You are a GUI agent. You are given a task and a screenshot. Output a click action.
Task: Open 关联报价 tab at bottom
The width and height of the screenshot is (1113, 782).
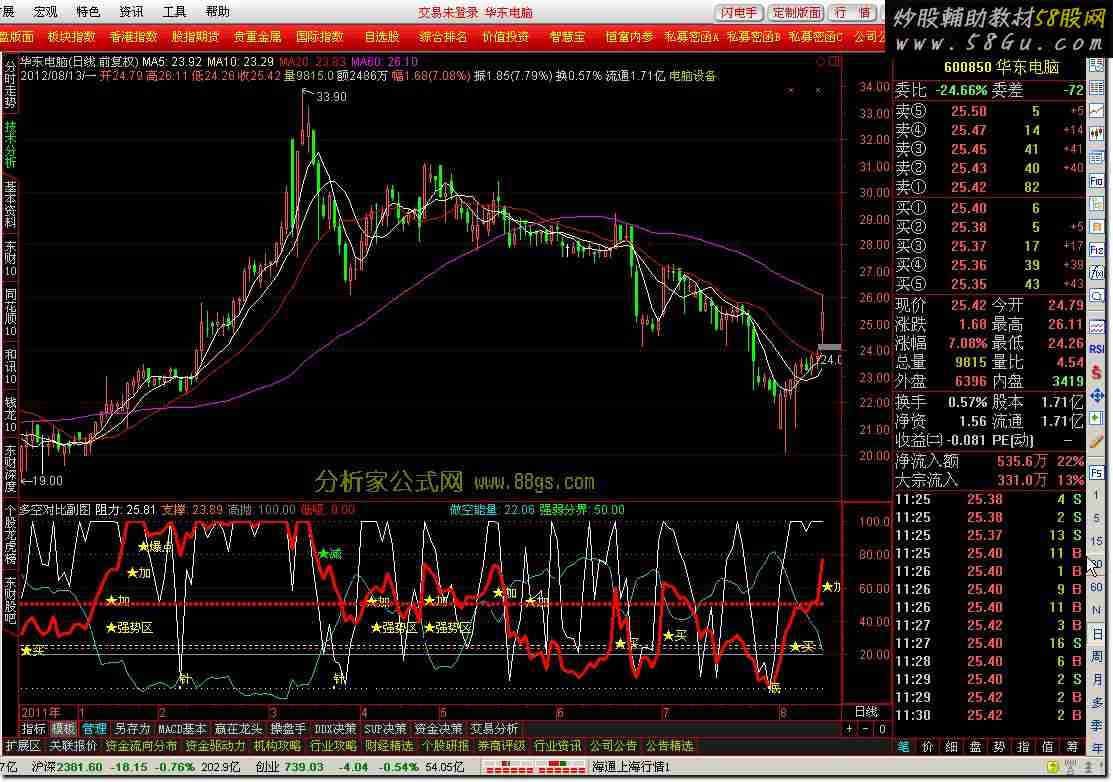tap(72, 746)
